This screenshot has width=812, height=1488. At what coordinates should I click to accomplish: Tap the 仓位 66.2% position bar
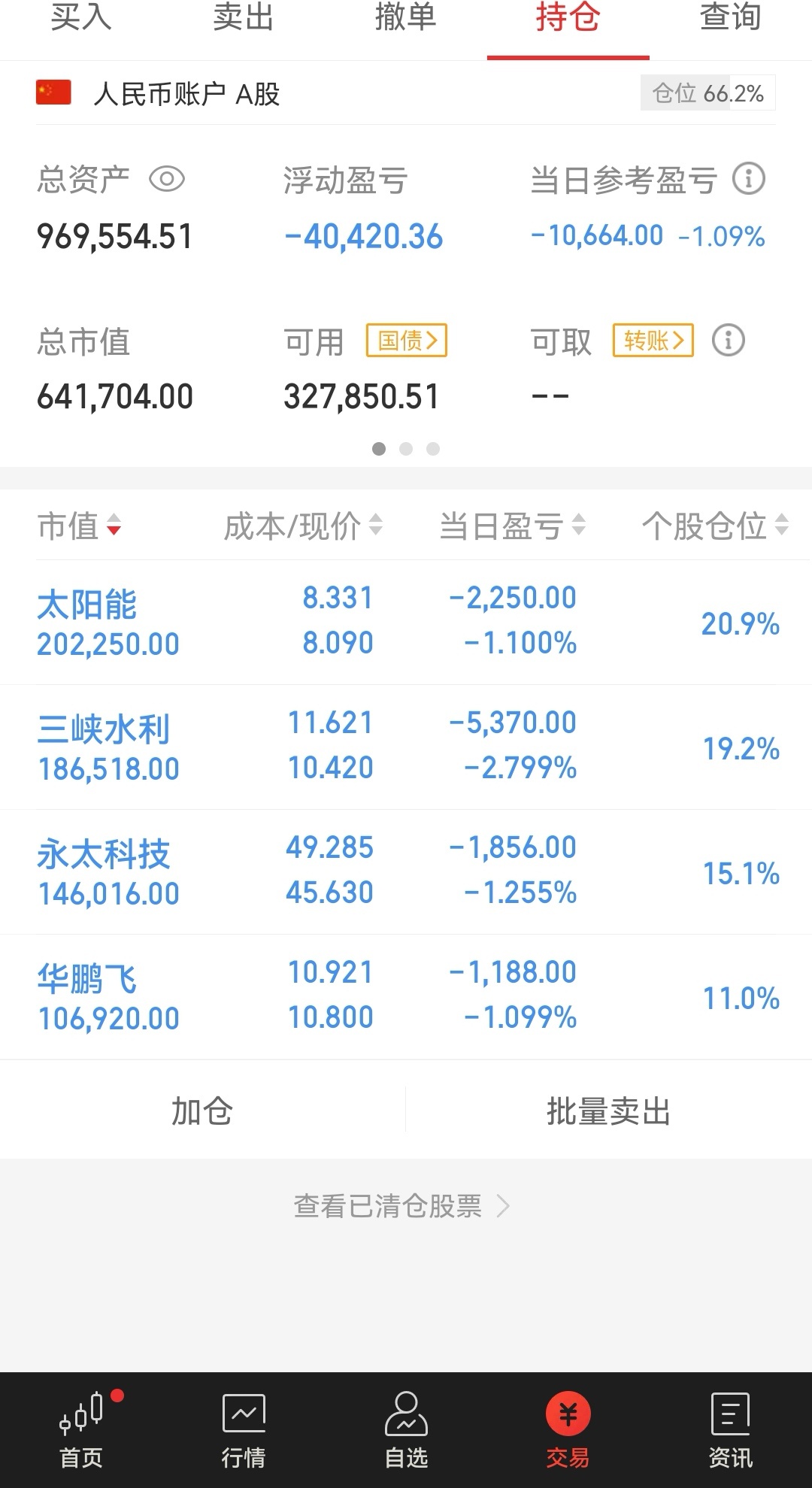point(708,93)
